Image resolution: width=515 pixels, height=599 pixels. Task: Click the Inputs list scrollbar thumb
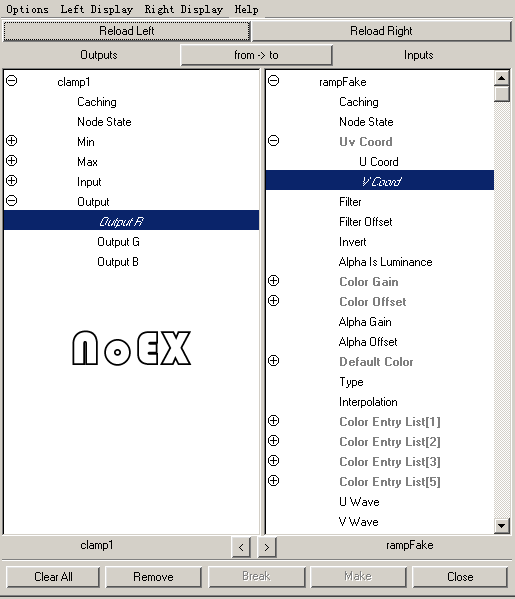pyautogui.click(x=502, y=94)
